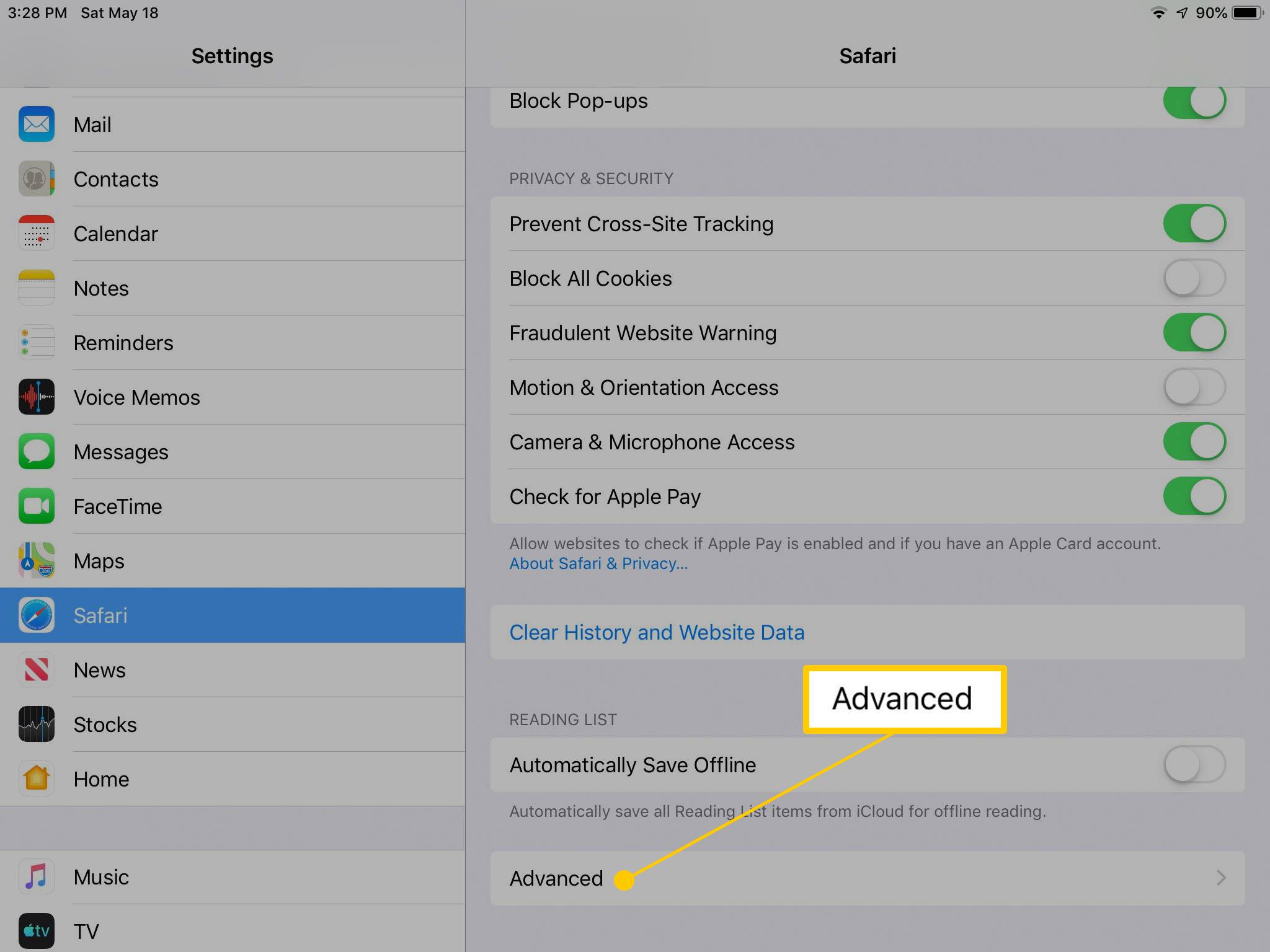
Task: Tap the Wi-Fi status icon
Action: (x=1158, y=13)
